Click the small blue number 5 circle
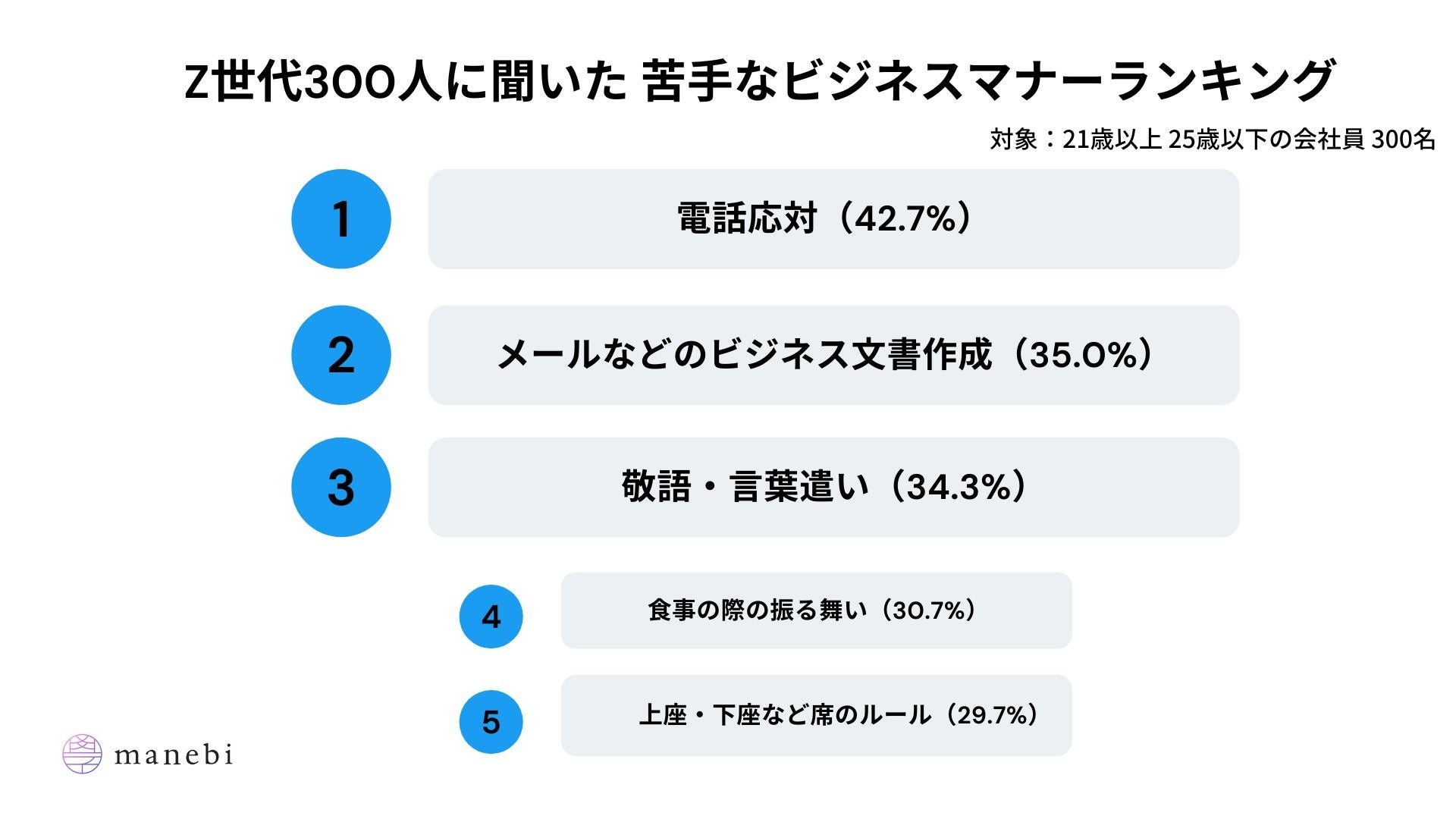The height and width of the screenshot is (819, 1456). [x=491, y=722]
